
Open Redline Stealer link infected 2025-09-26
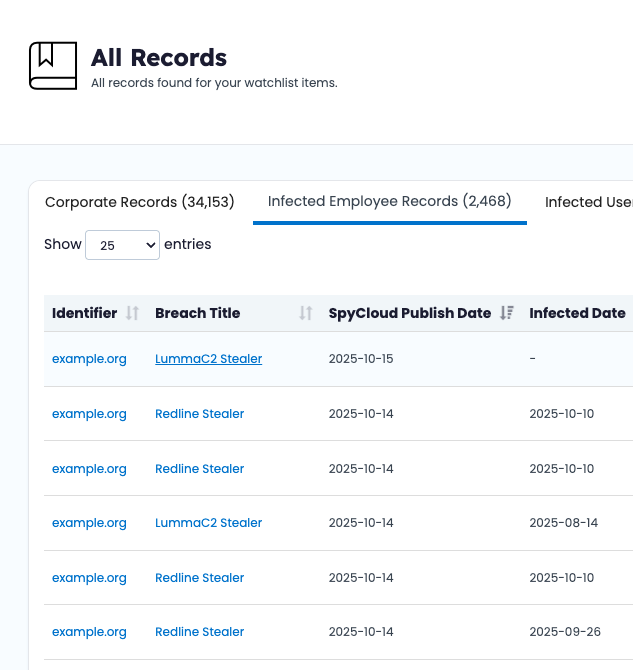[x=200, y=632]
